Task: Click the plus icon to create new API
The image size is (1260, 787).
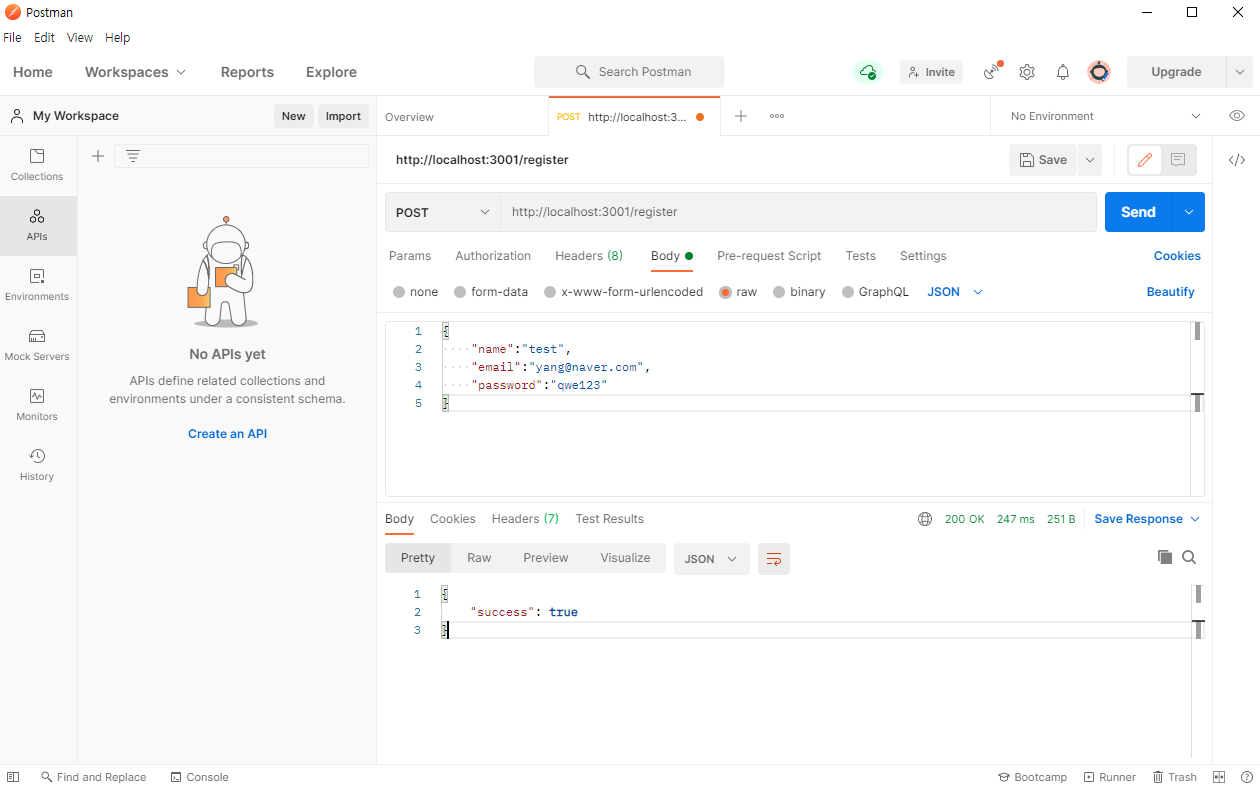Action: 98,156
